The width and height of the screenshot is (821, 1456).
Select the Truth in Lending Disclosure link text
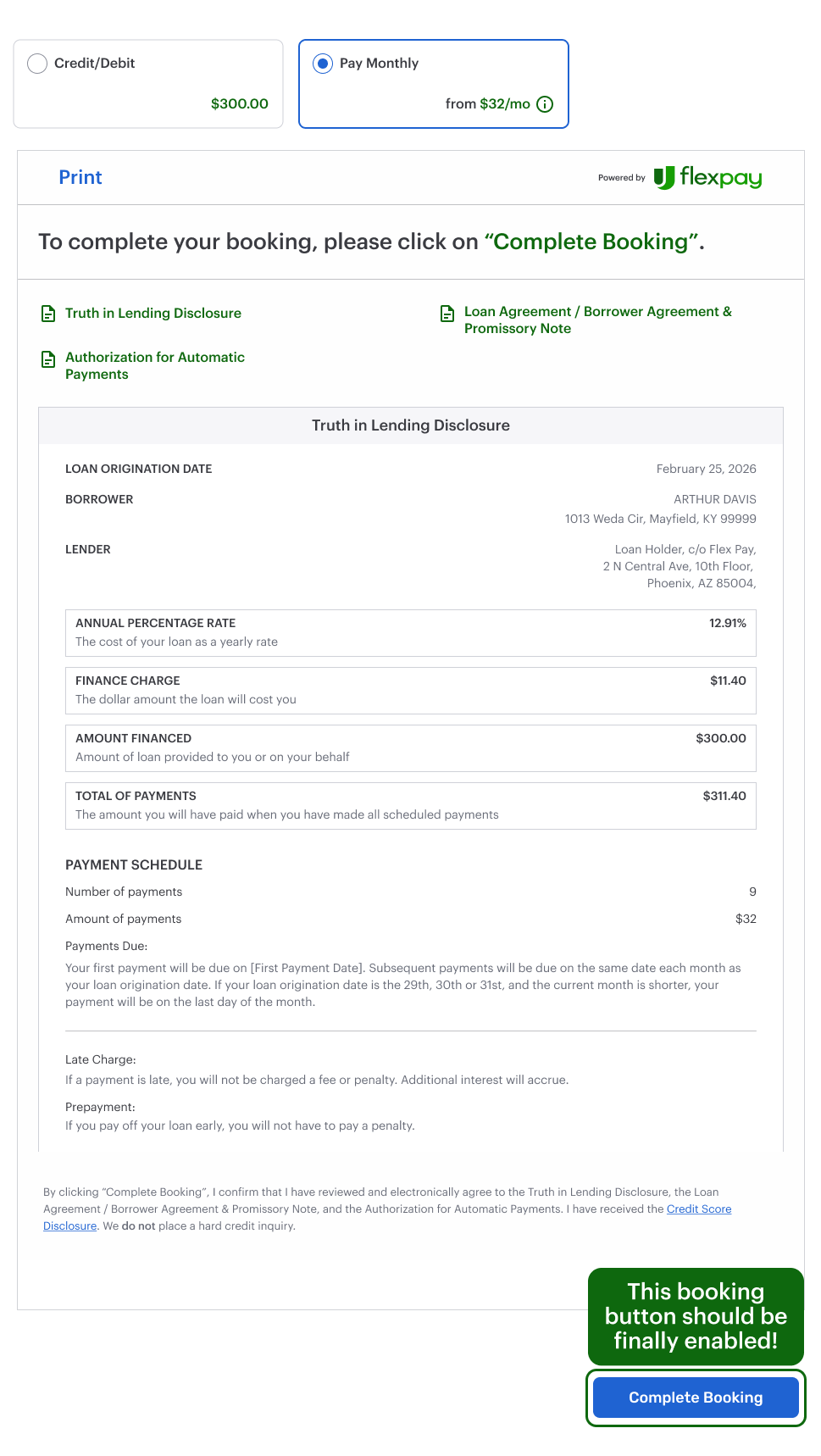[x=153, y=314]
